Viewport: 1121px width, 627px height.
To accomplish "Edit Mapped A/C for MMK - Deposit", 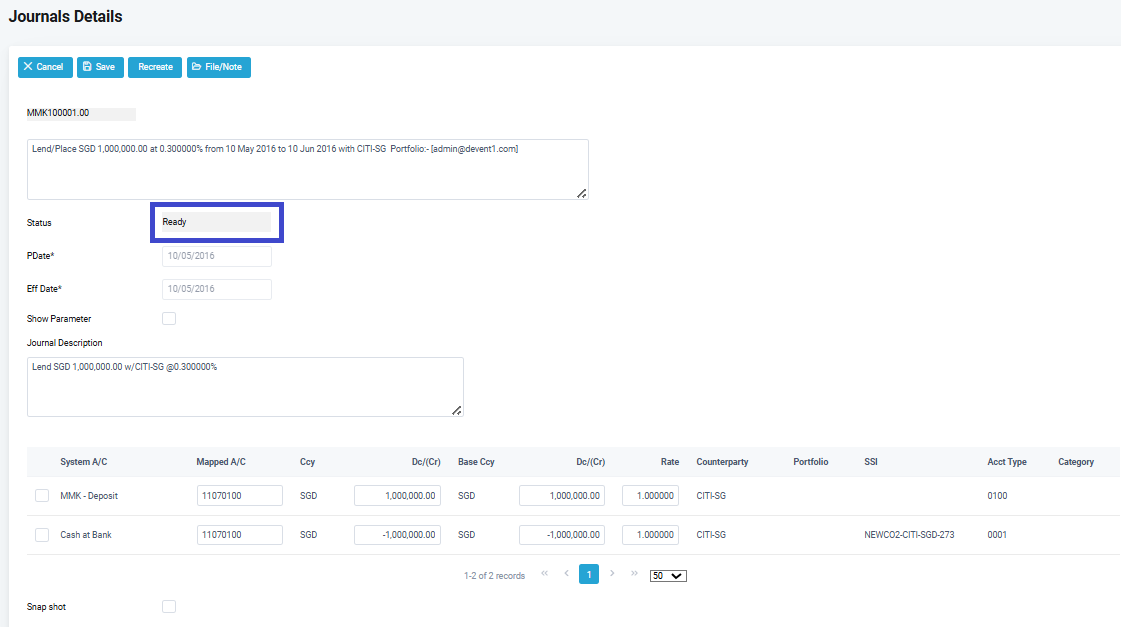I will pyautogui.click(x=240, y=496).
